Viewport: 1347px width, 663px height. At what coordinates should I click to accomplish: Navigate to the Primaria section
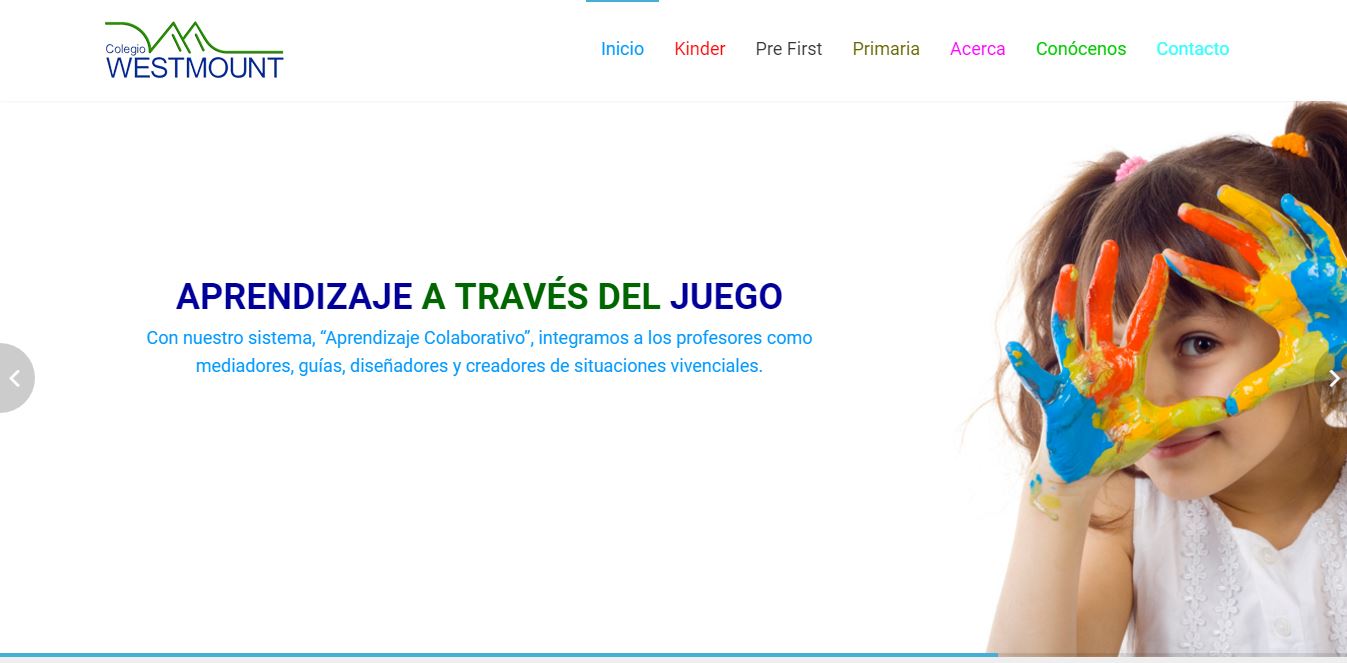pos(885,49)
